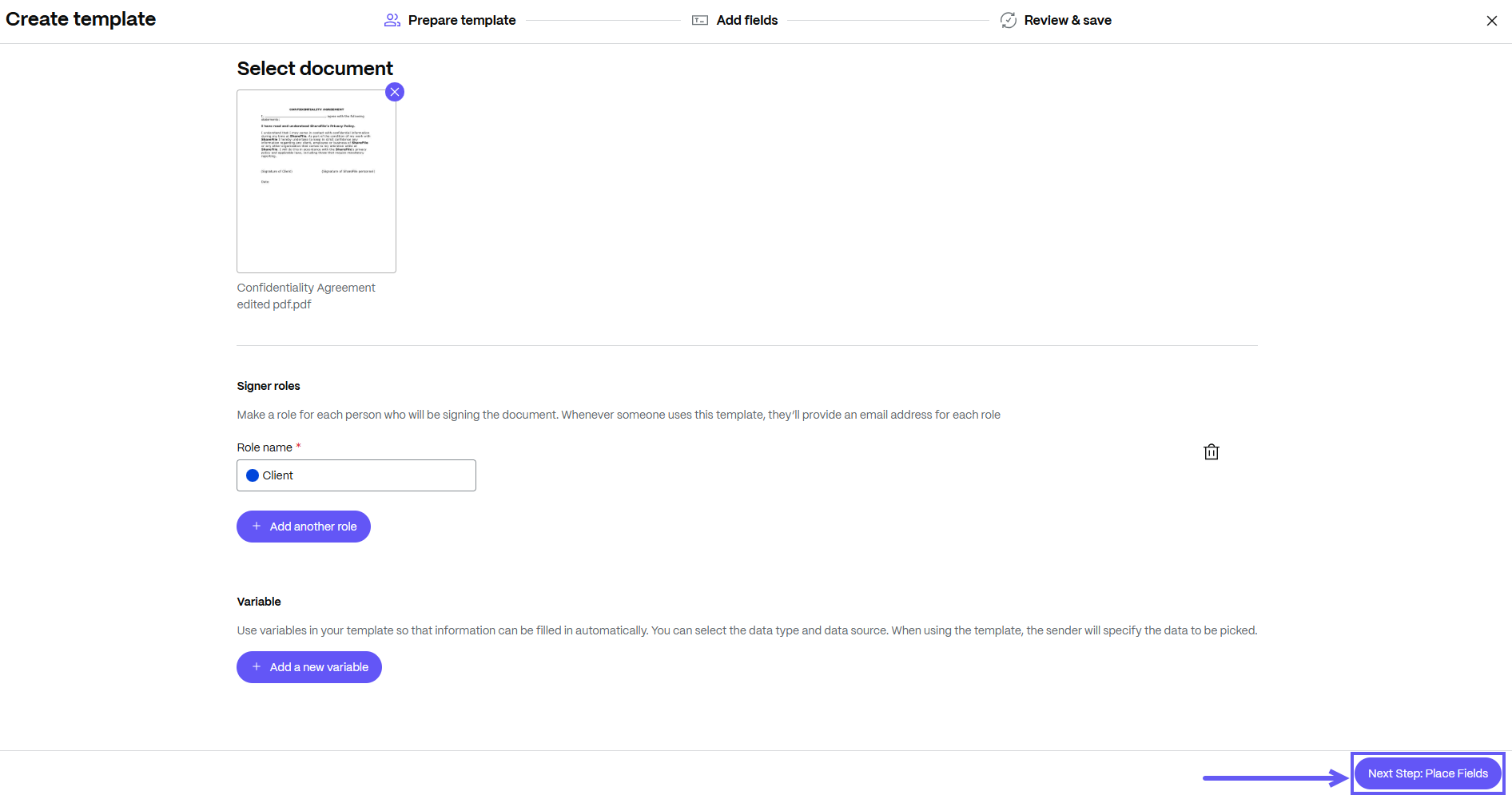Viewport: 1512px width, 795px height.
Task: Jump to the Review & save step
Action: (x=1067, y=20)
